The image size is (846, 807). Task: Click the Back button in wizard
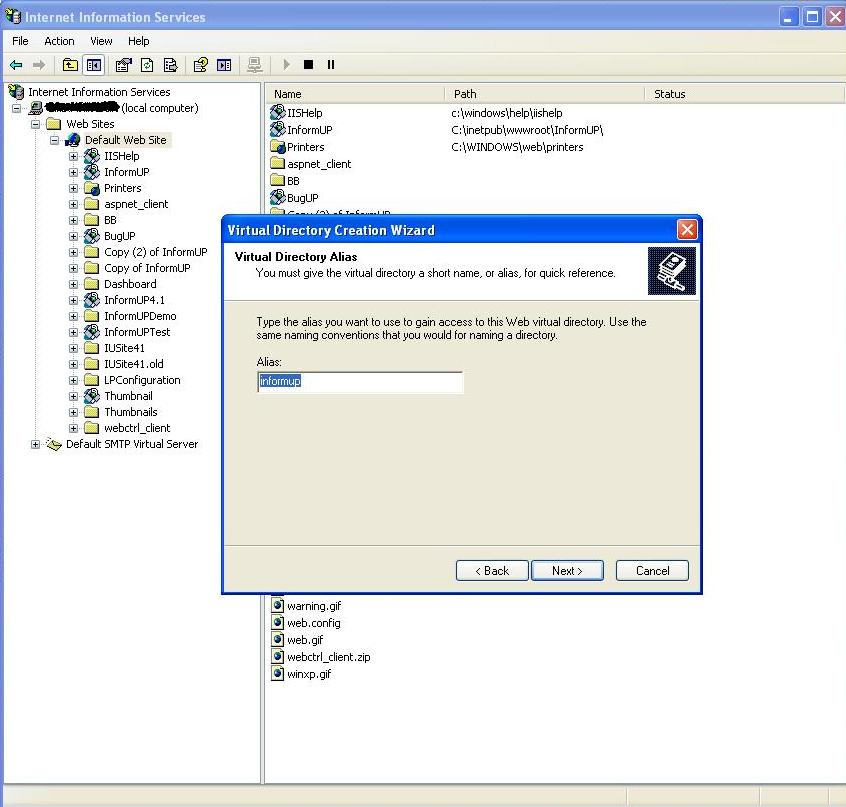pos(492,571)
